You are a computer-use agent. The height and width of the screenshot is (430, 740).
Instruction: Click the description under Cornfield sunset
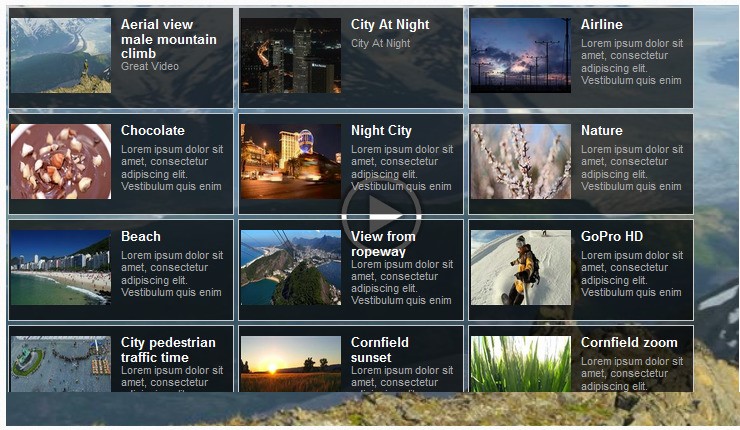(401, 378)
